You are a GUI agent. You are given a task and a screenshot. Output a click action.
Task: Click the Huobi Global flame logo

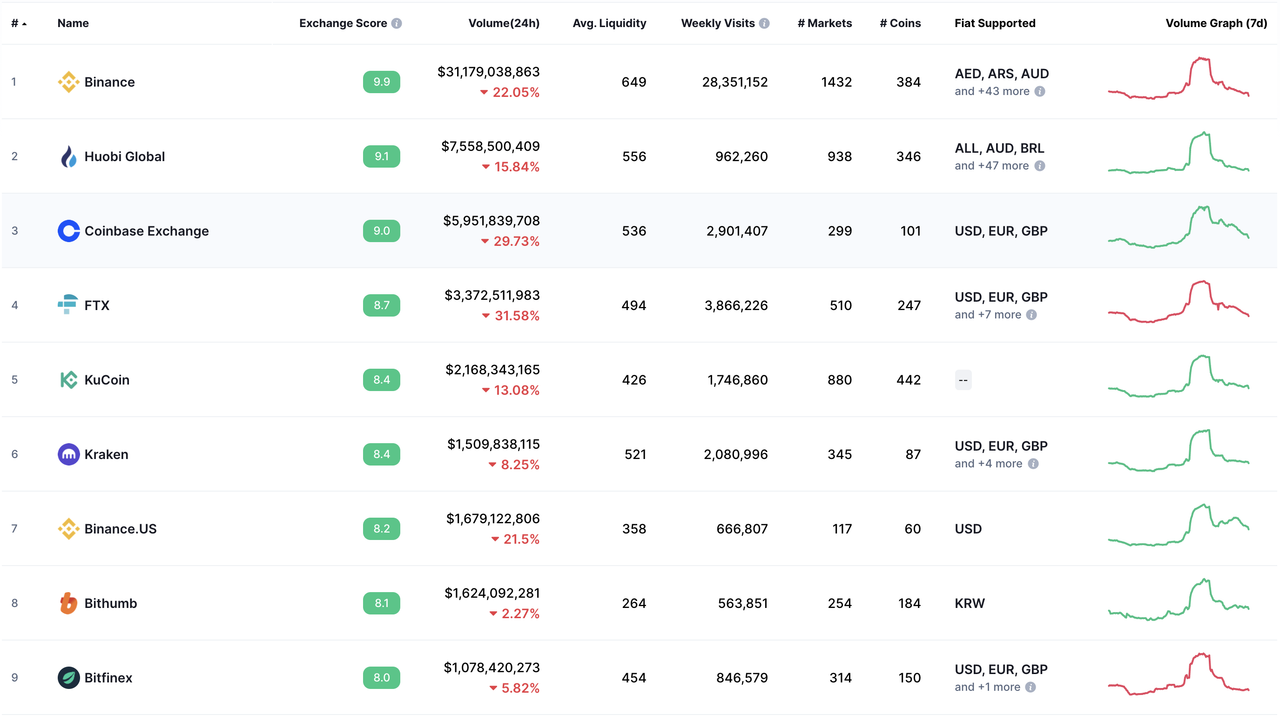click(68, 156)
